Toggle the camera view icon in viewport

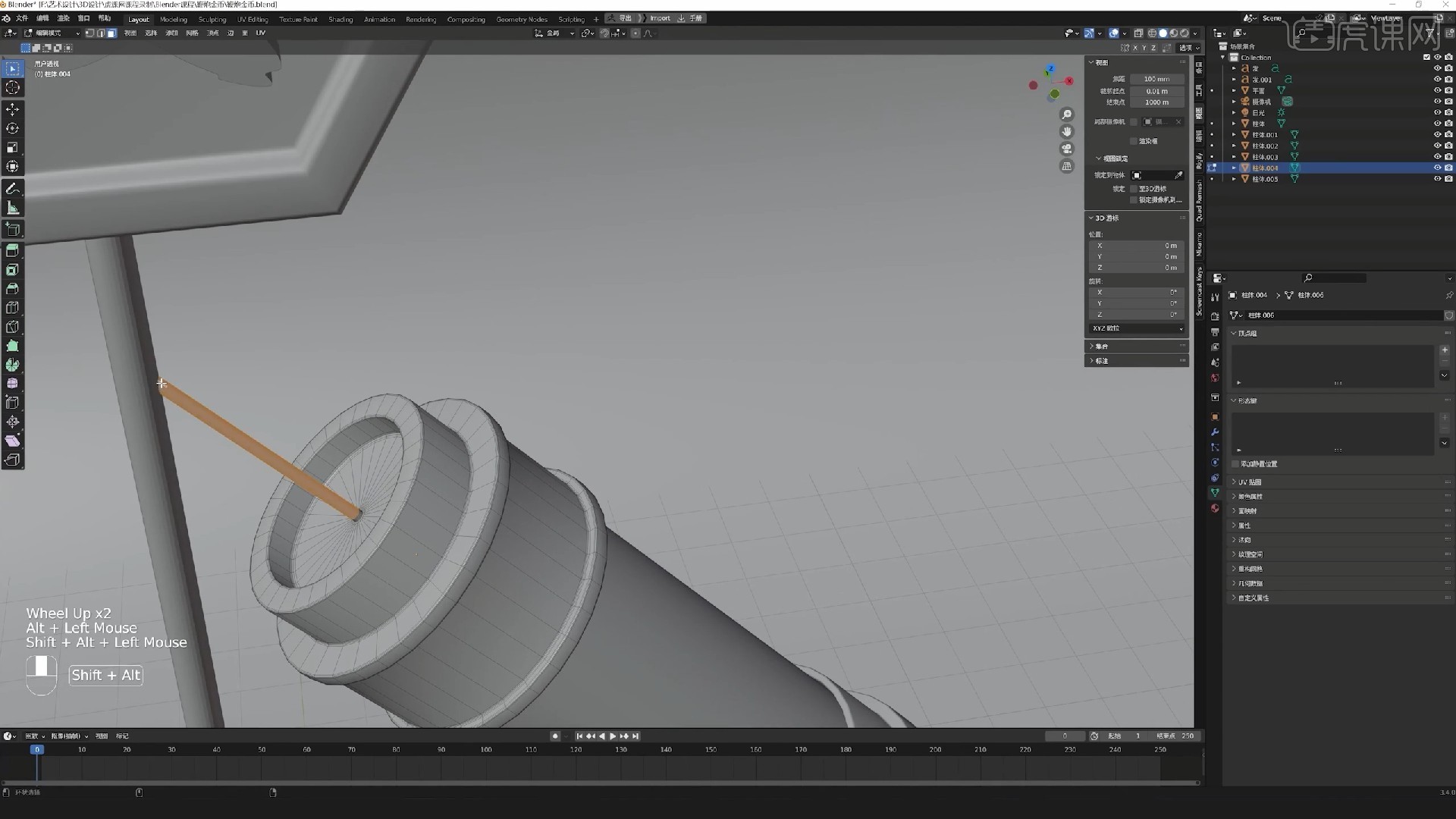tap(1067, 149)
